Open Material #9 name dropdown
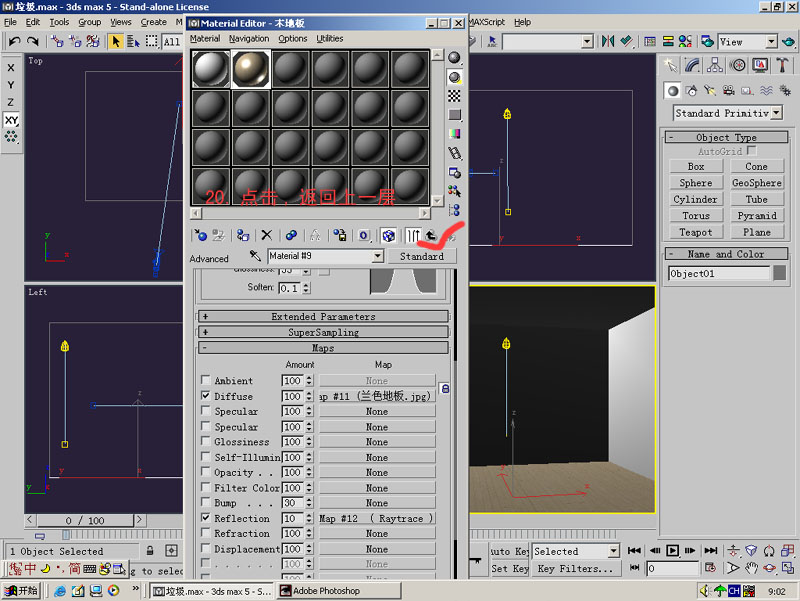The height and width of the screenshot is (601, 800). click(378, 256)
